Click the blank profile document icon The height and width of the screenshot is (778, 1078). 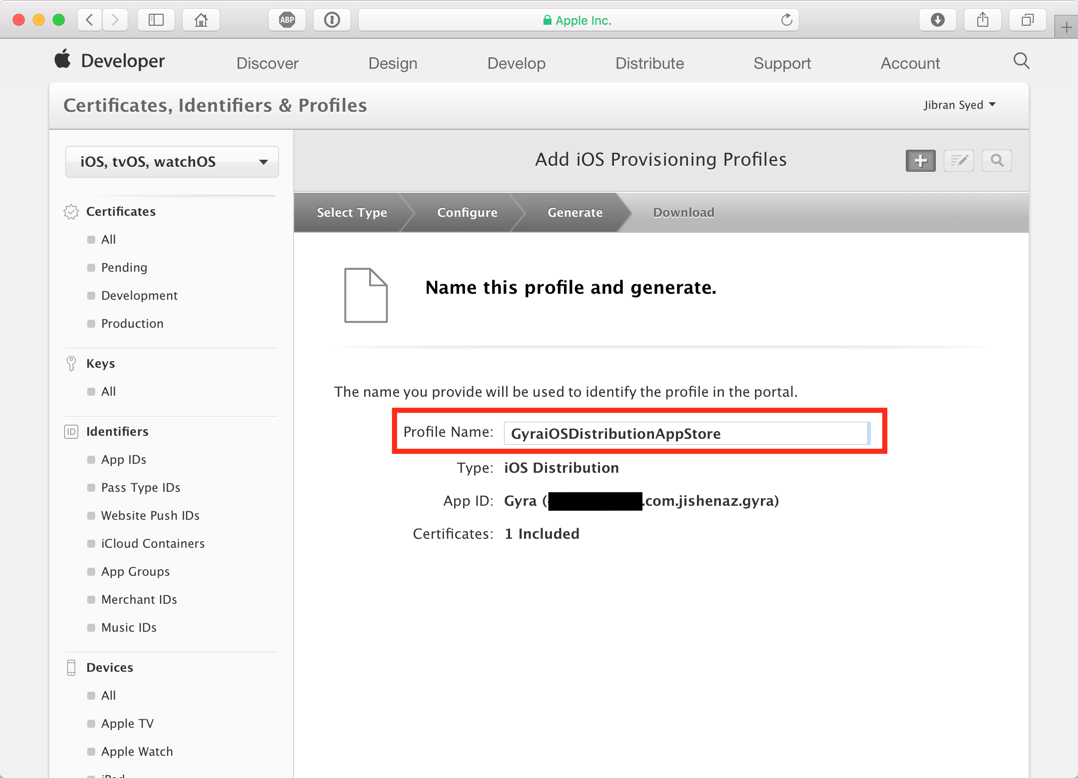(366, 295)
